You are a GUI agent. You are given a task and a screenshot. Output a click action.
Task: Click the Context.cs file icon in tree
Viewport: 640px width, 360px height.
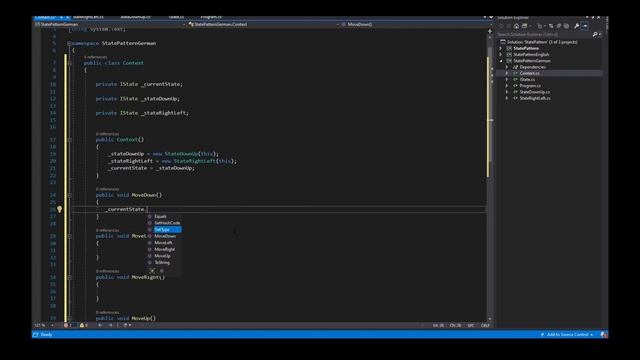pyautogui.click(x=516, y=73)
